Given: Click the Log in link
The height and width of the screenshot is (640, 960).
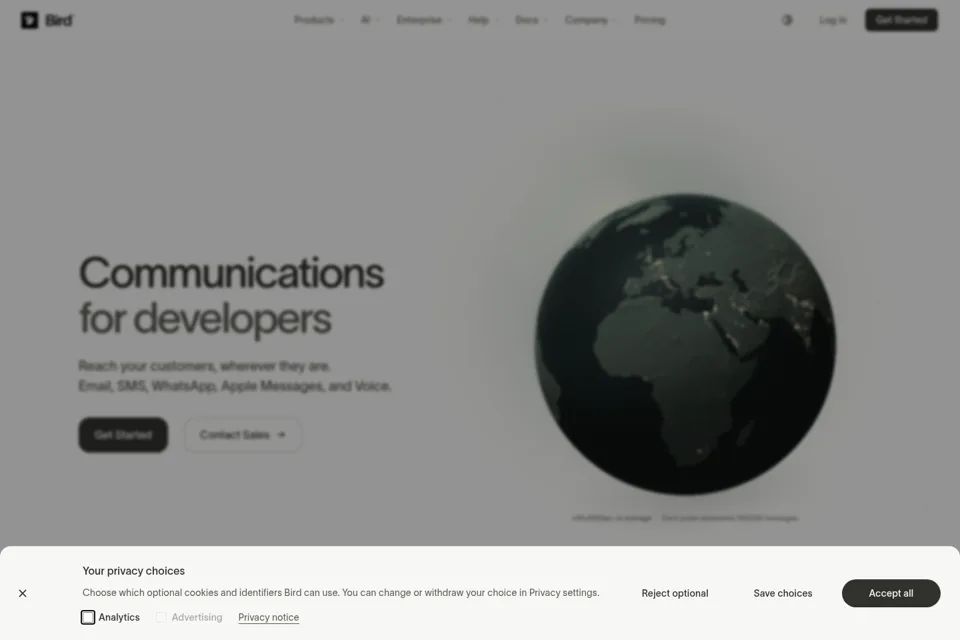Looking at the screenshot, I should point(833,20).
